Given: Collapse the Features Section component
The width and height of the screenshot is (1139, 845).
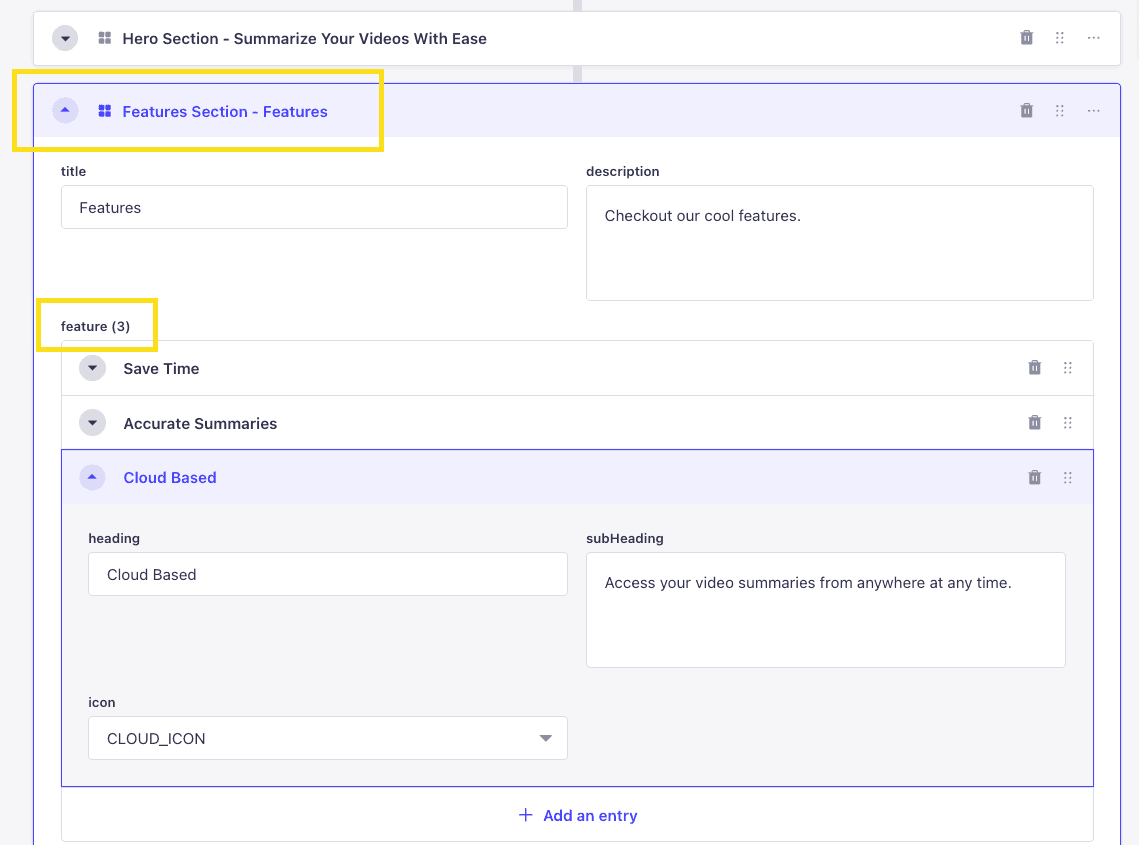Looking at the screenshot, I should [65, 110].
